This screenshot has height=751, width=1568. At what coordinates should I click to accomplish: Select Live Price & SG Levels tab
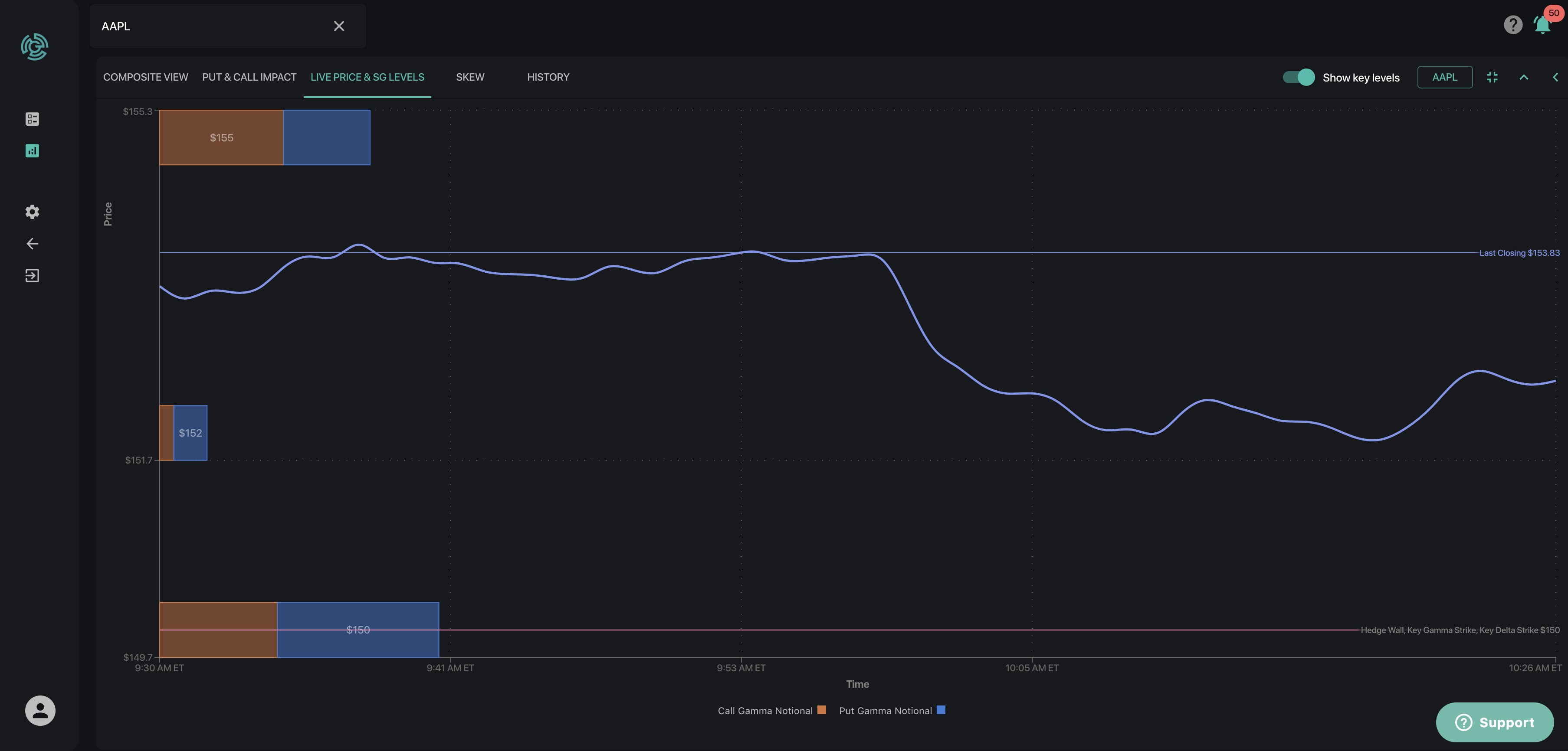coord(367,77)
